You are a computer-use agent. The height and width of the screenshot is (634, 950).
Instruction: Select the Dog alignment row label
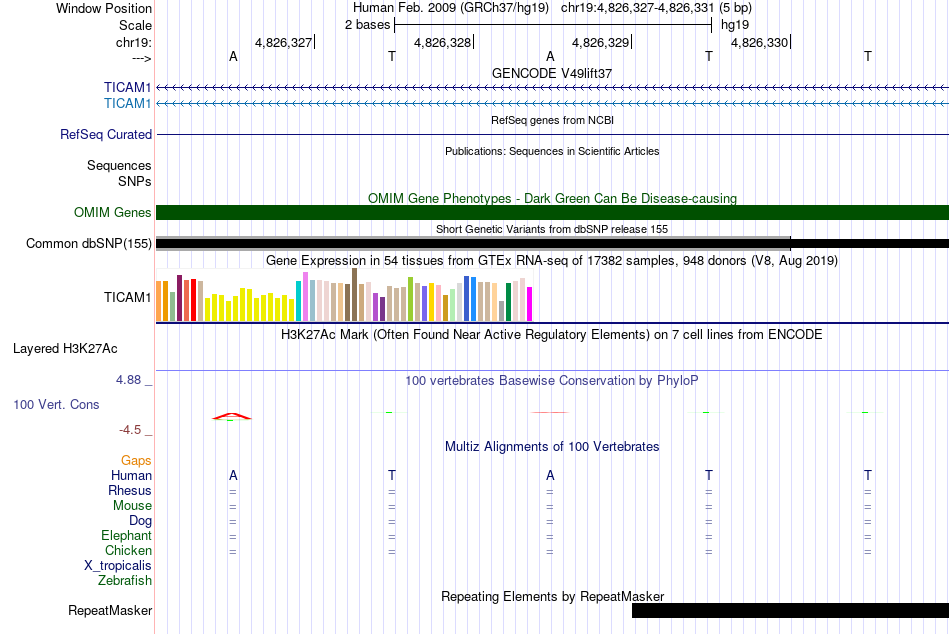click(140, 521)
